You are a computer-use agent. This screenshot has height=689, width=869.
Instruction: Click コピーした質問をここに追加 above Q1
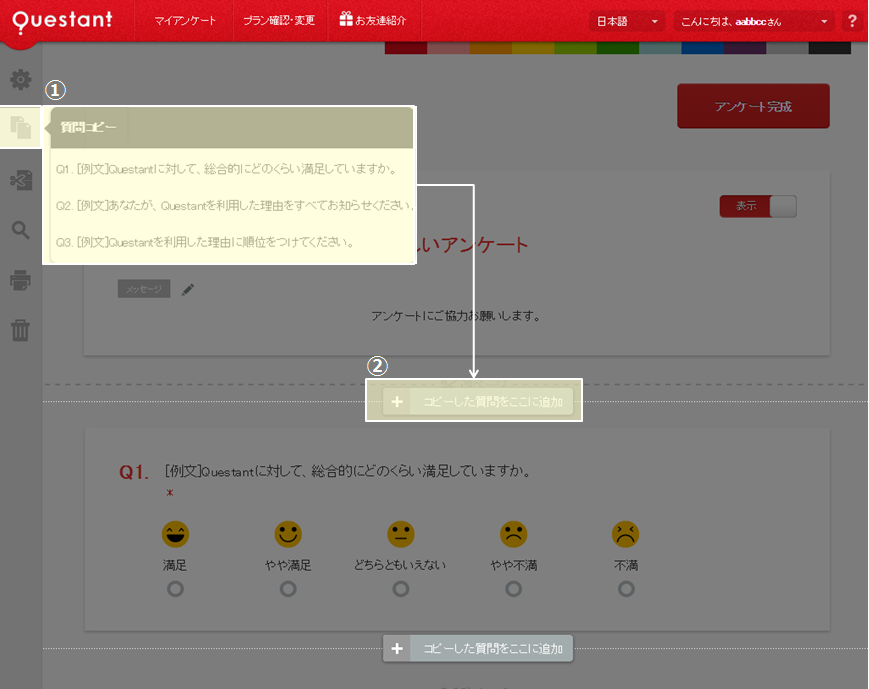pos(478,401)
